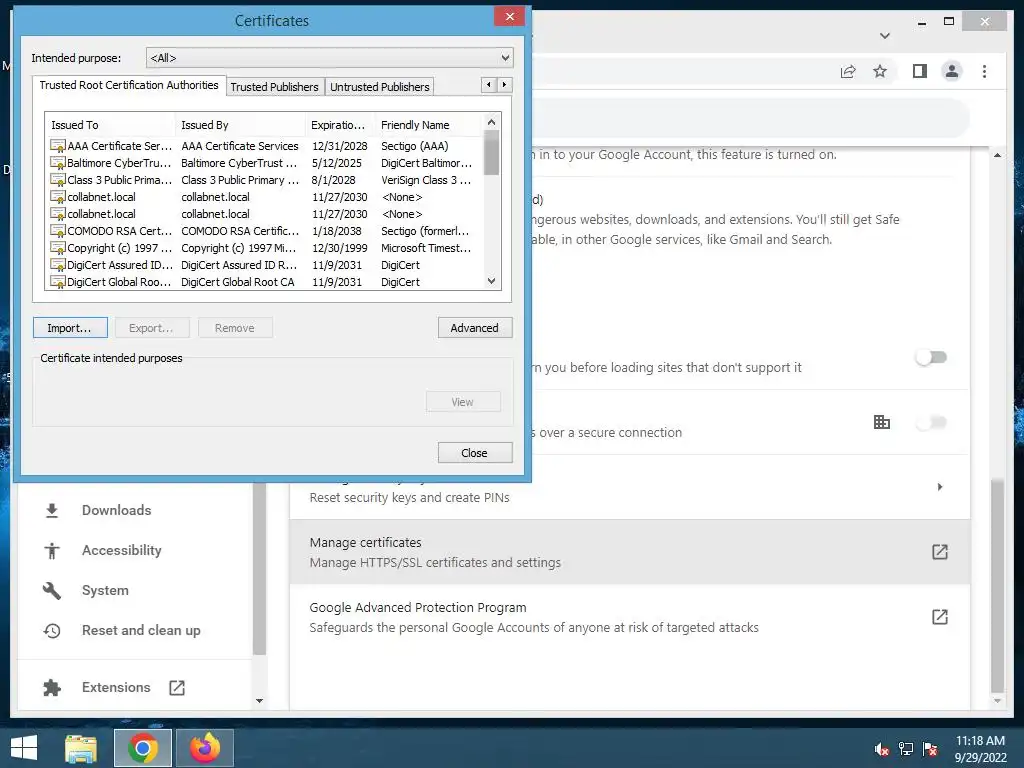Click certificate list scroll down arrow

coord(492,281)
